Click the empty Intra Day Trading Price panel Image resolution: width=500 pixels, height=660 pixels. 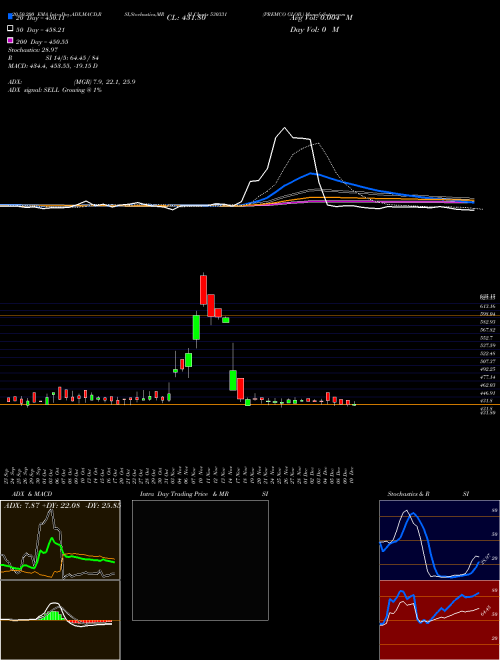200,560
